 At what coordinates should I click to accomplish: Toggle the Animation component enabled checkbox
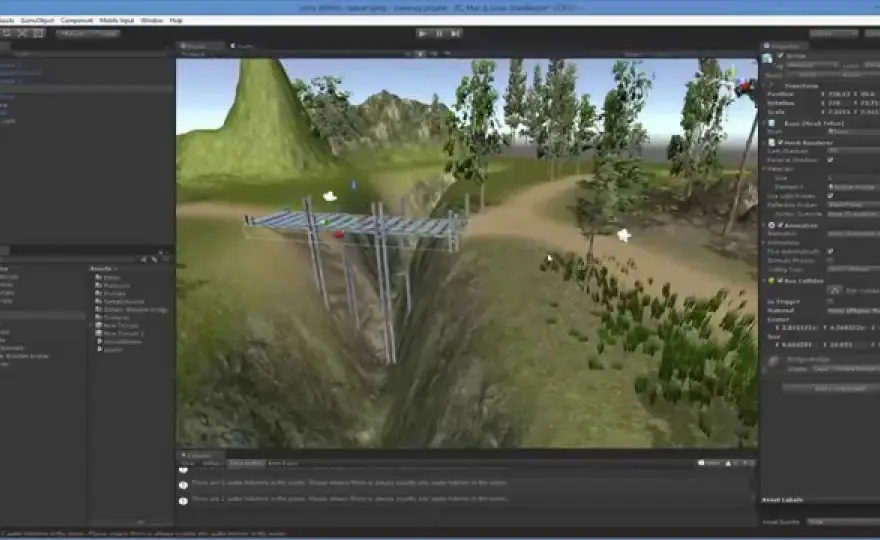(780, 225)
